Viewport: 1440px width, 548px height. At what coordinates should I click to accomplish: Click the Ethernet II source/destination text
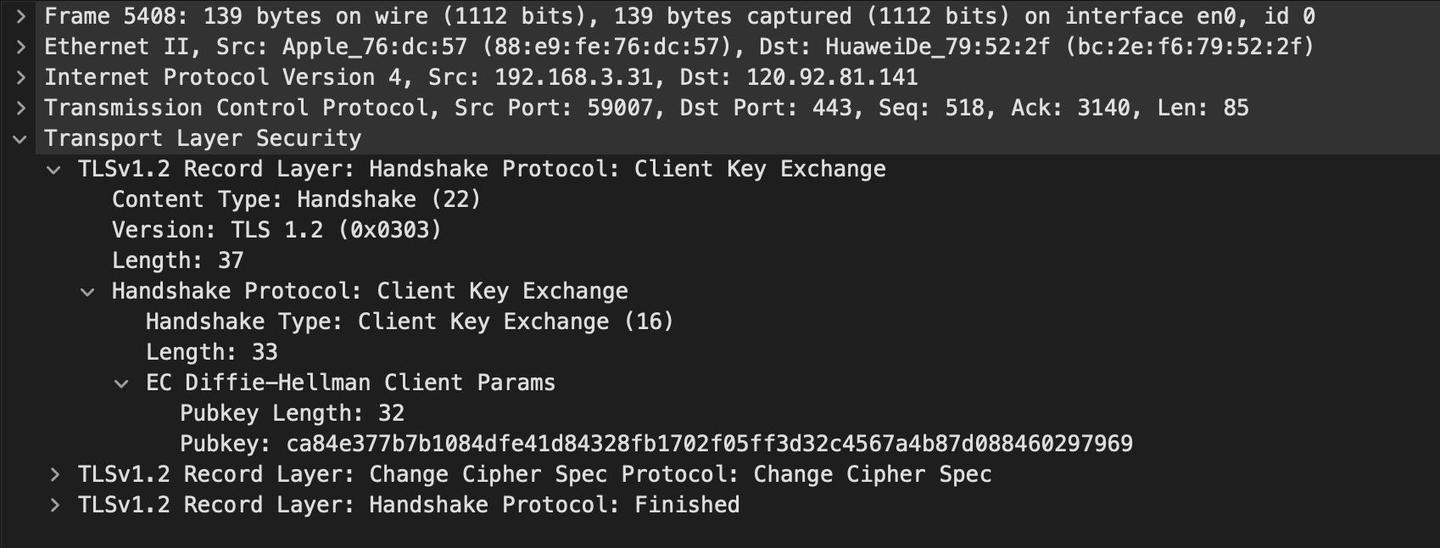(679, 47)
